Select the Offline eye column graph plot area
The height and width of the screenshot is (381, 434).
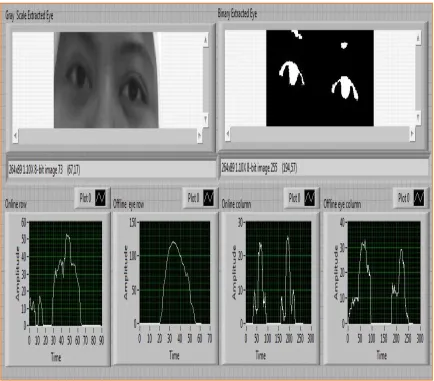click(x=384, y=273)
